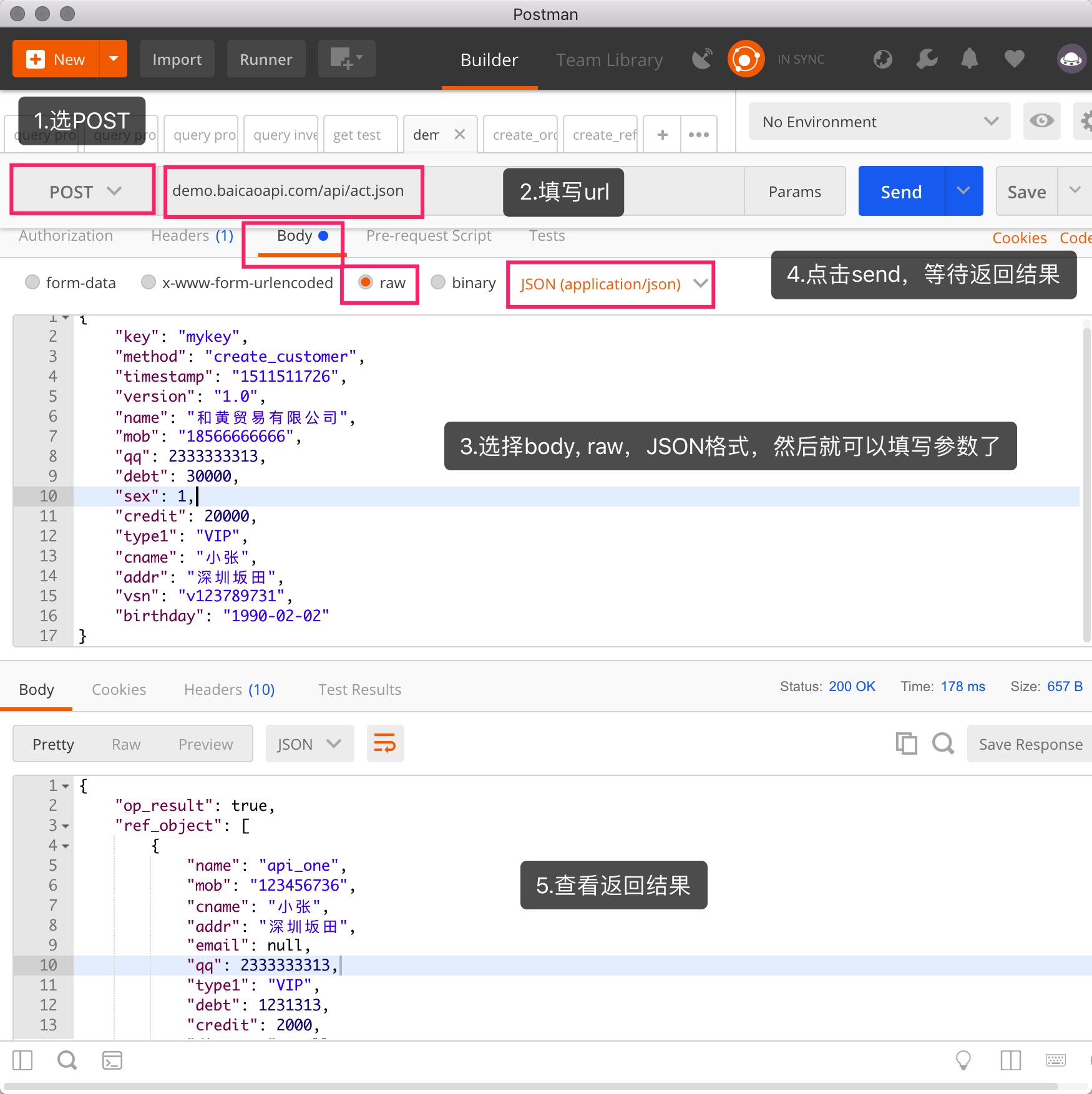Viewport: 1092px width, 1094px height.
Task: Click the blue Send button
Action: click(901, 191)
